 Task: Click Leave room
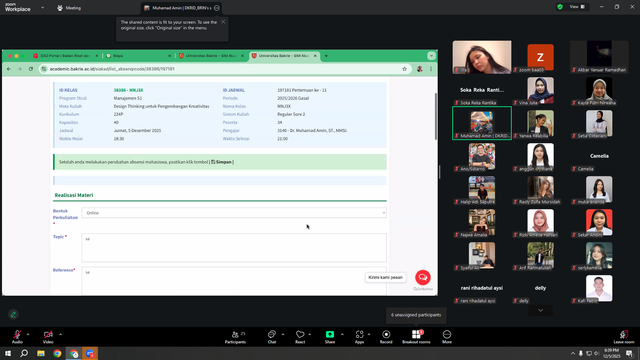pos(624,337)
